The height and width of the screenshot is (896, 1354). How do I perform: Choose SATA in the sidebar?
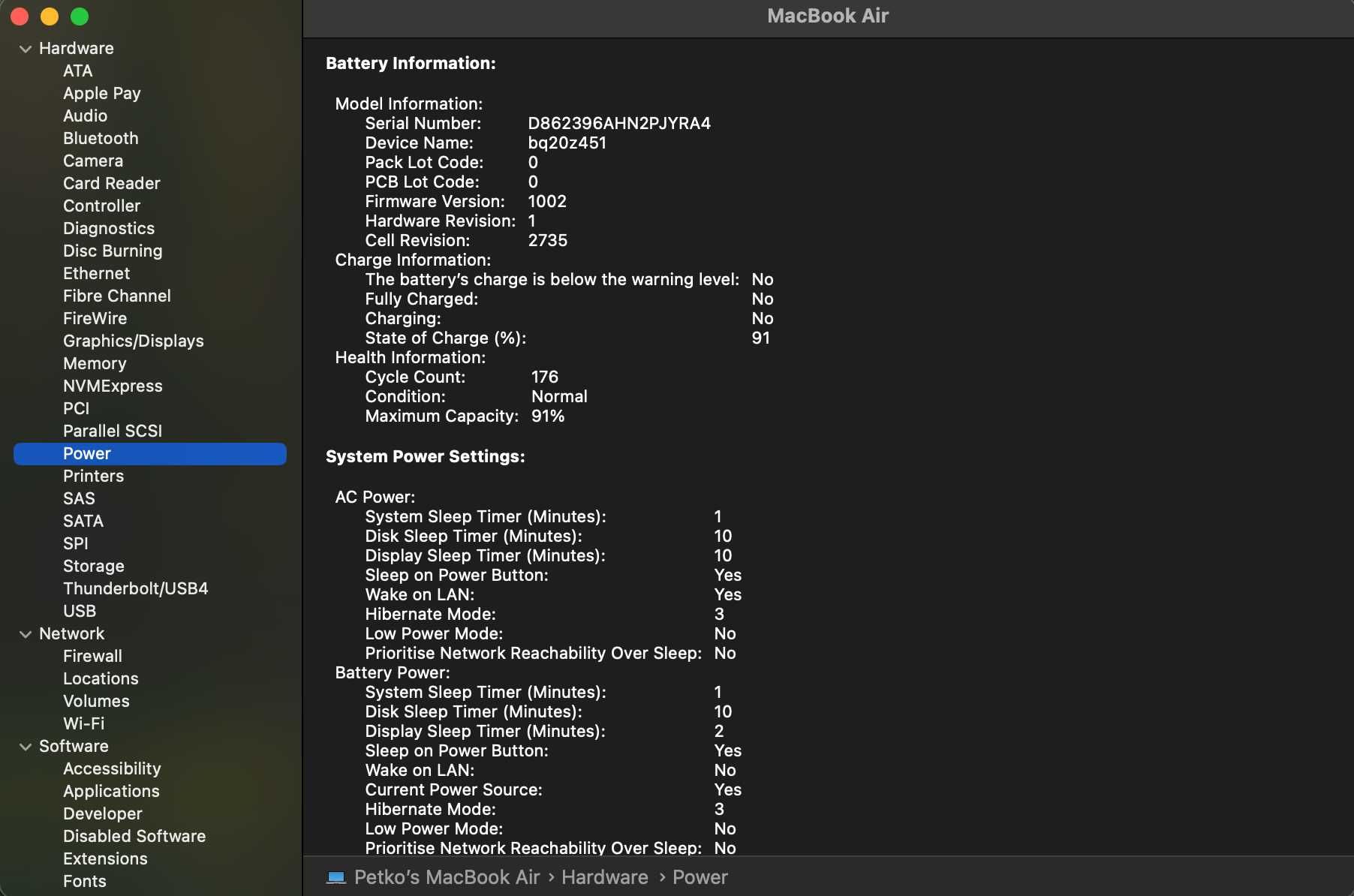coord(83,521)
